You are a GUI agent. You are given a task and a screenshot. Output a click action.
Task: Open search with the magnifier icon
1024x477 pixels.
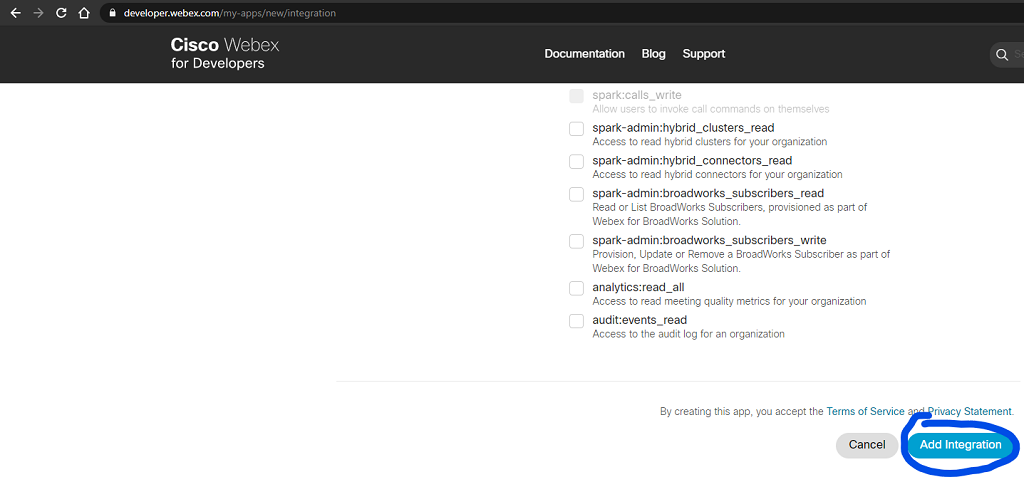(1002, 54)
